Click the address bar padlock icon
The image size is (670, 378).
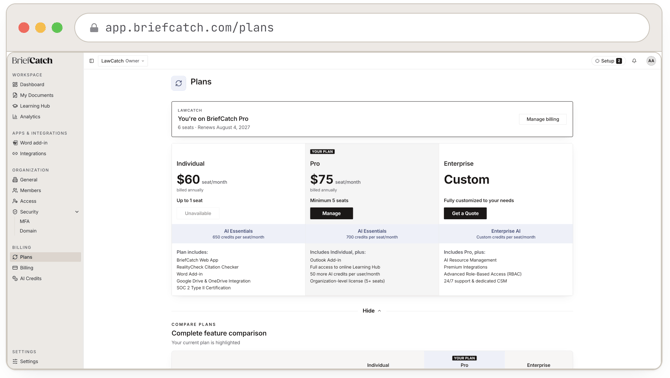(94, 28)
